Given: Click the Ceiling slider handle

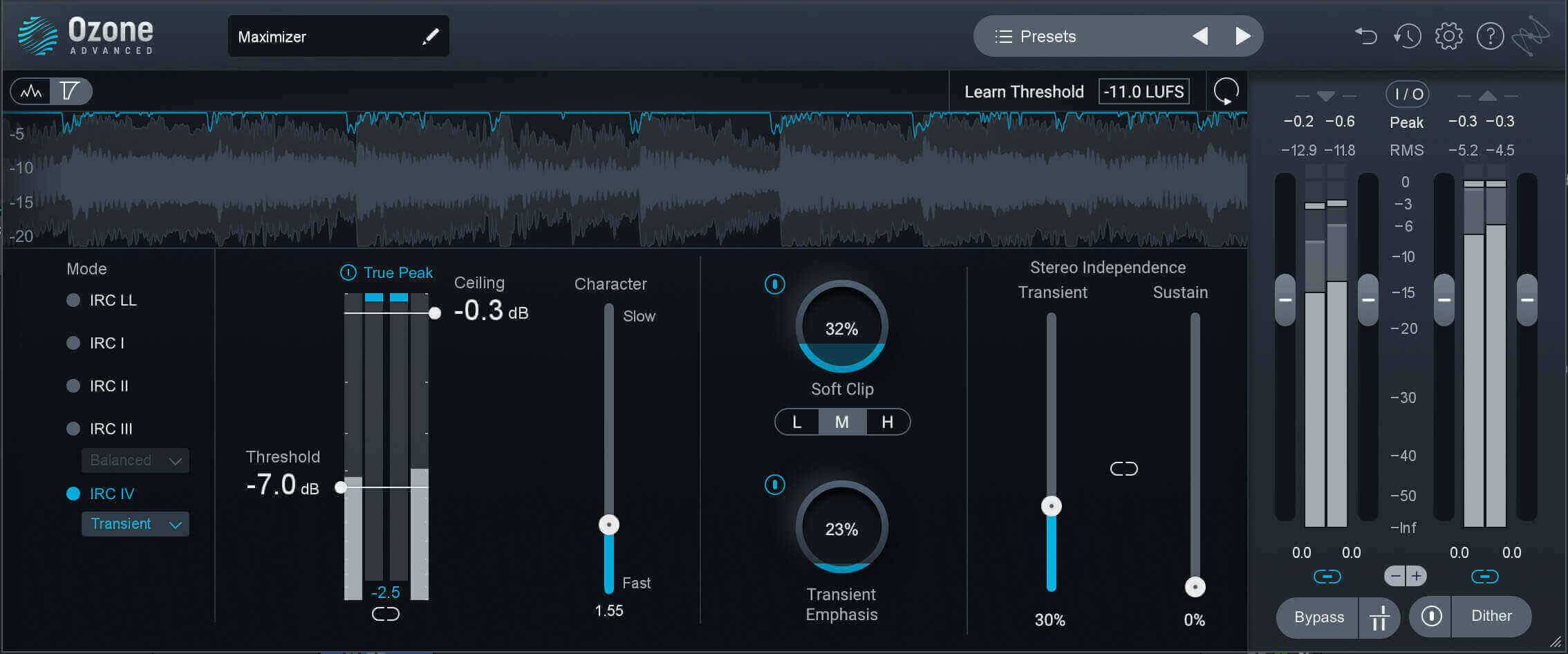Looking at the screenshot, I should point(435,313).
